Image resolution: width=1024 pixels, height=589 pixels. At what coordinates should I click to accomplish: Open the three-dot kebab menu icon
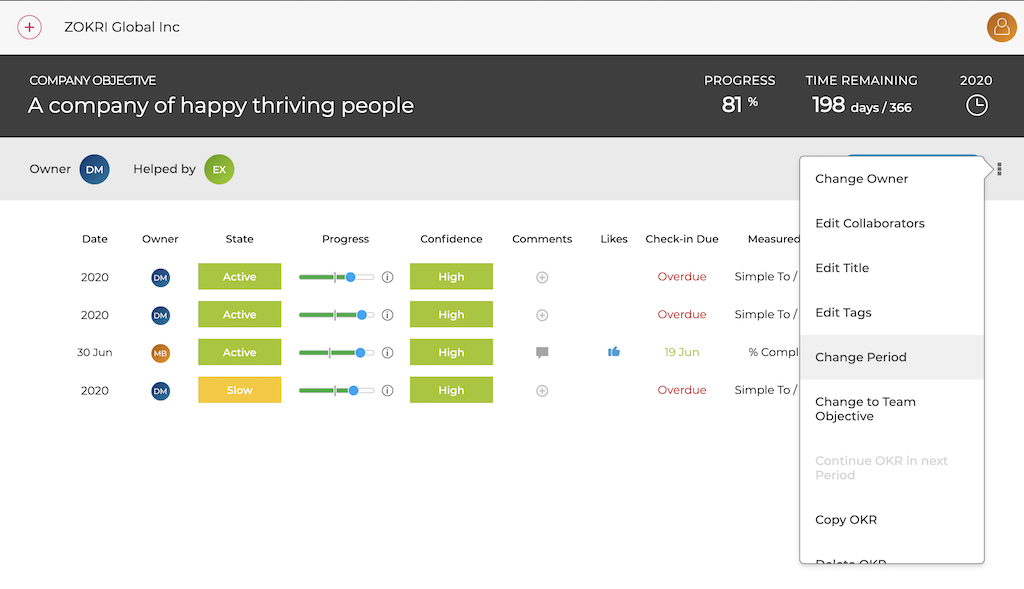(999, 169)
